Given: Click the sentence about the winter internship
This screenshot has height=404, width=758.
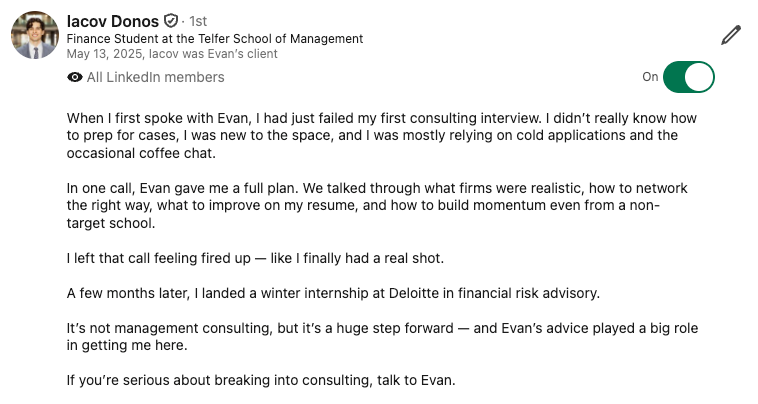Looking at the screenshot, I should pos(333,293).
